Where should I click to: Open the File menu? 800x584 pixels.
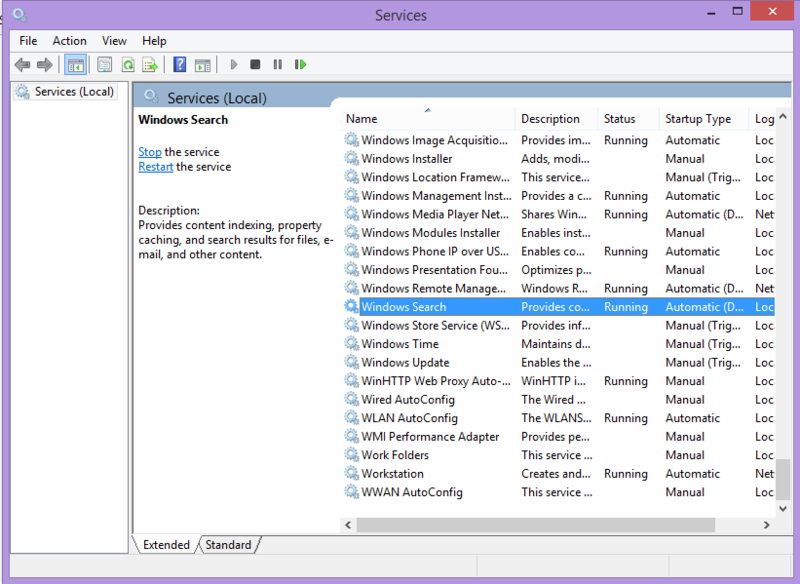[28, 41]
